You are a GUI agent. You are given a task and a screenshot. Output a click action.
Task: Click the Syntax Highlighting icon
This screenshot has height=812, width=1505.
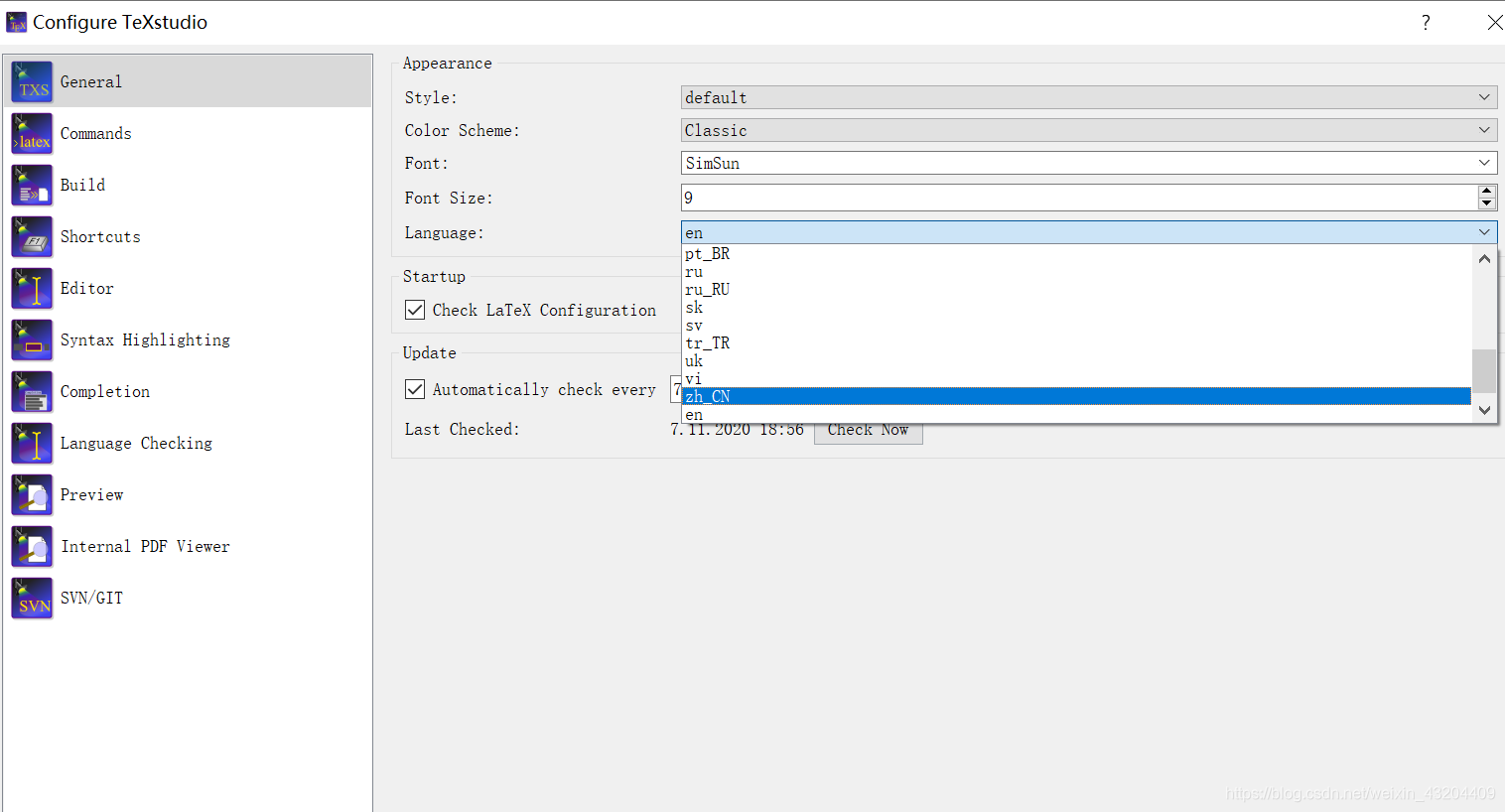32,339
